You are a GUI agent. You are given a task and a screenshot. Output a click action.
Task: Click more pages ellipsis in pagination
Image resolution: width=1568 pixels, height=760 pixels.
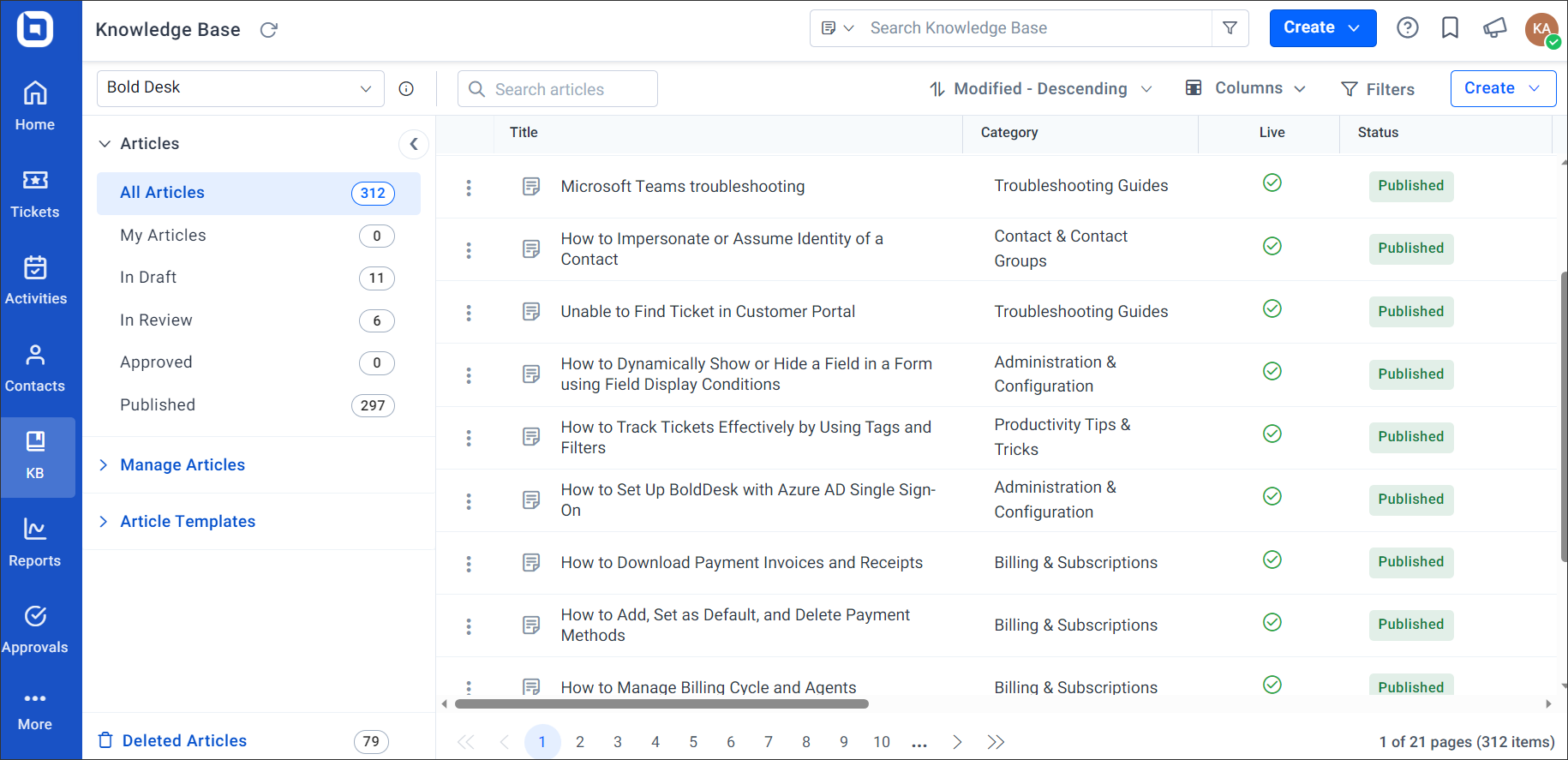919,743
